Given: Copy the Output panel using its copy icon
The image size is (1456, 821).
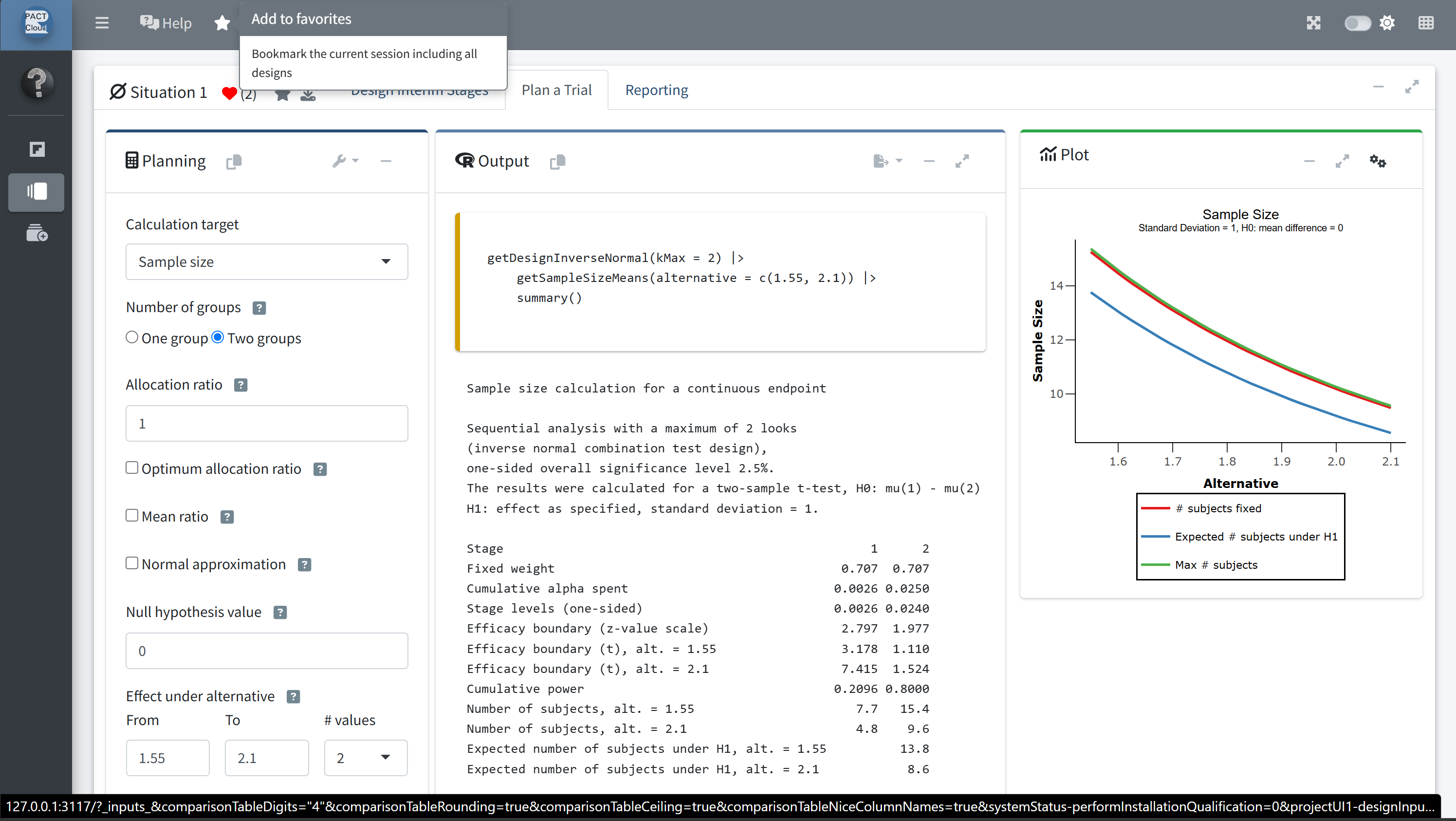Looking at the screenshot, I should coord(557,162).
